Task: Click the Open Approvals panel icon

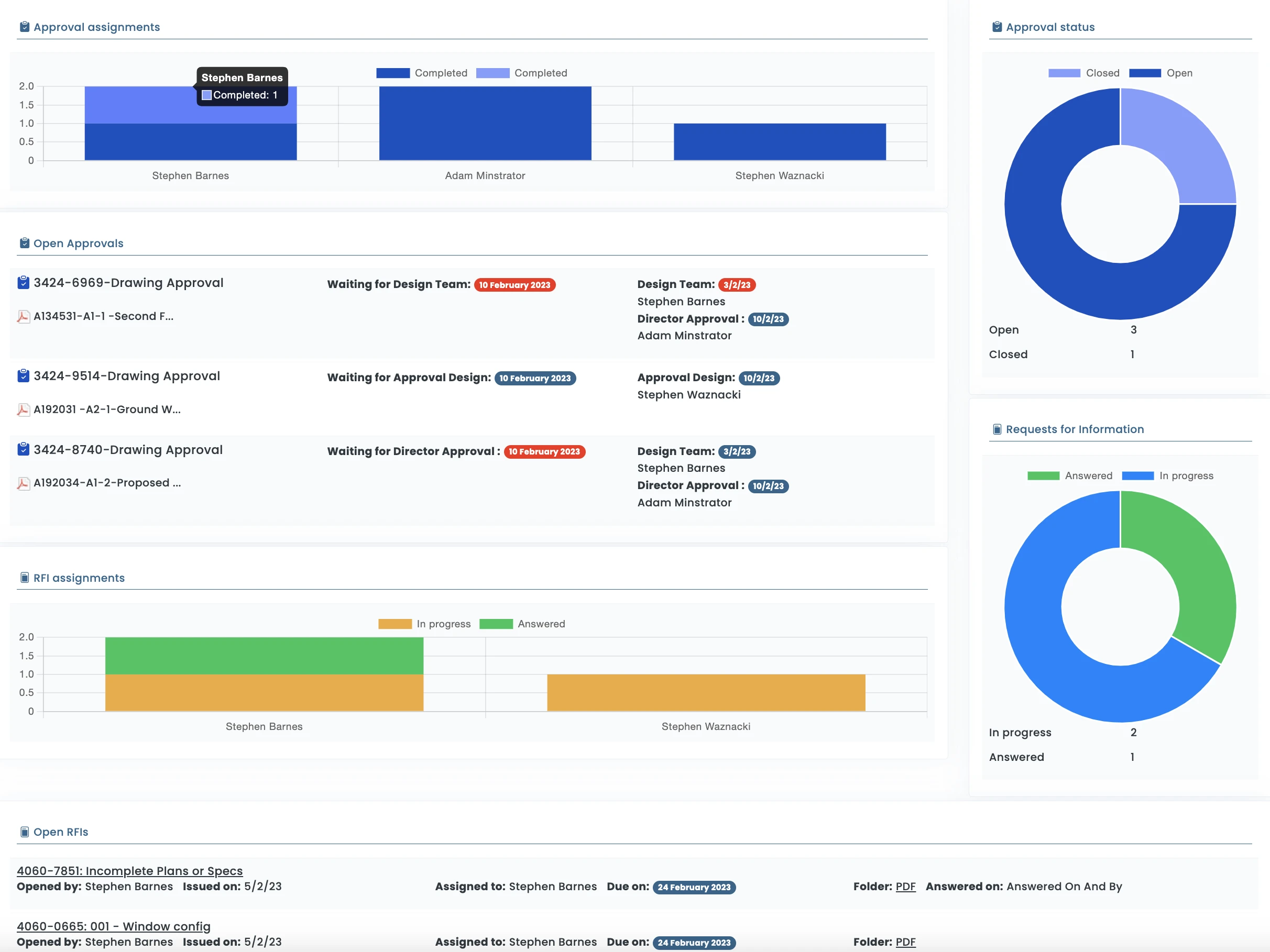Action: coord(23,243)
